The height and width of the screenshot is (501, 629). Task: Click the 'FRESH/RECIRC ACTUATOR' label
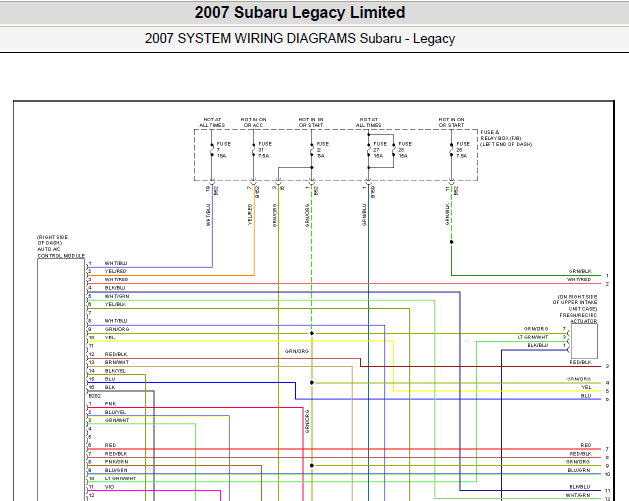tap(578, 318)
